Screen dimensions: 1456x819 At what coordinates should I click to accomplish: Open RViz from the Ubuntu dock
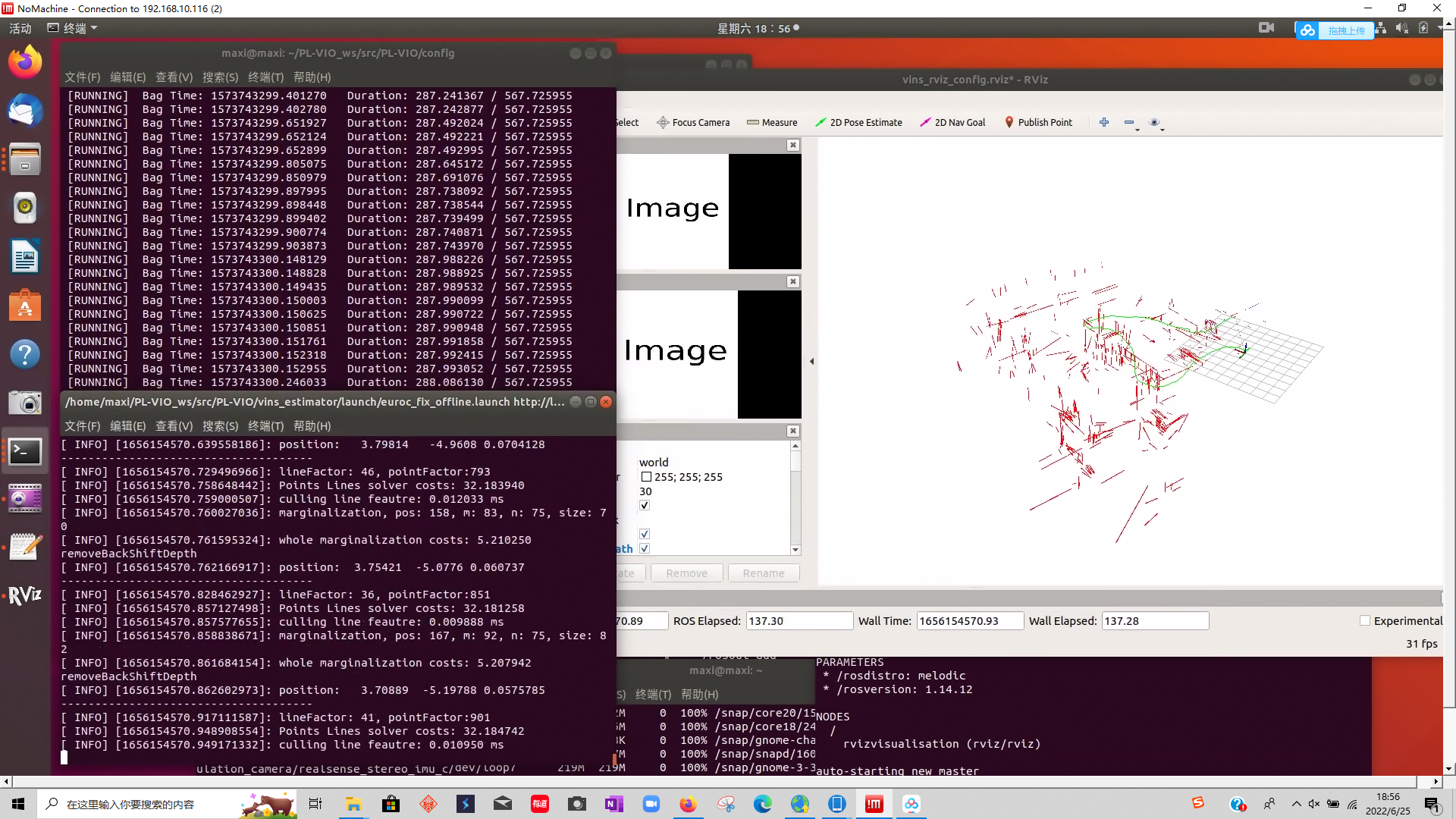point(25,595)
